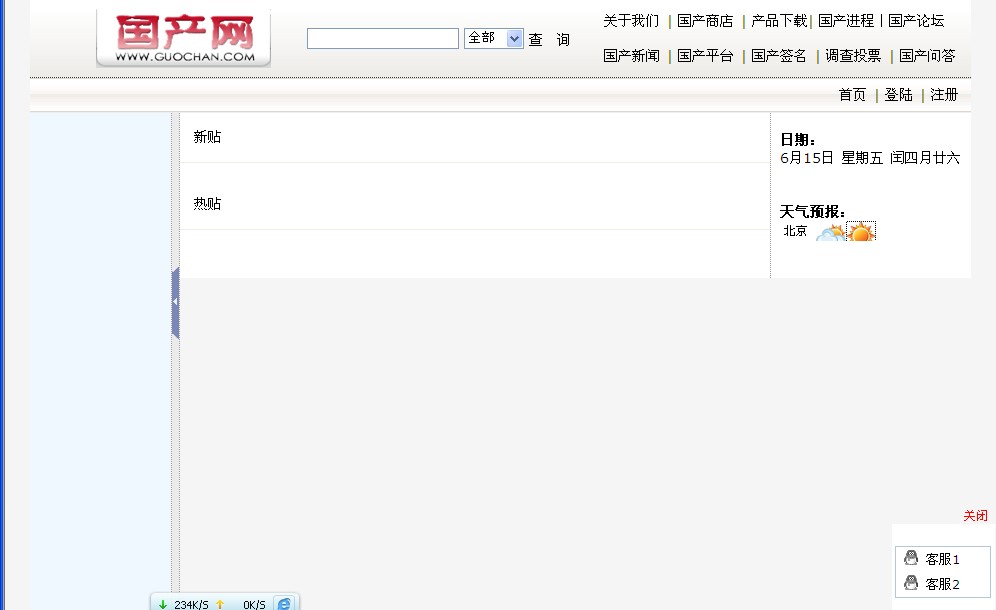Click the 234K/S download speed text
Image resolution: width=996 pixels, height=610 pixels.
pyautogui.click(x=191, y=605)
